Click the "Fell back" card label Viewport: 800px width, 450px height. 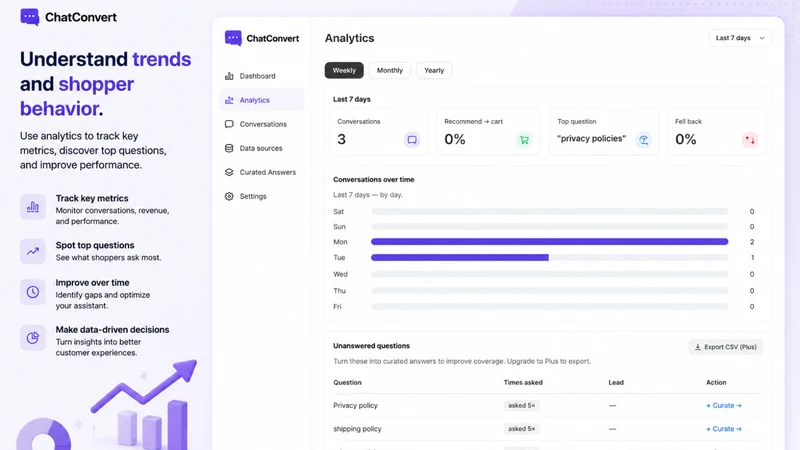[688, 121]
